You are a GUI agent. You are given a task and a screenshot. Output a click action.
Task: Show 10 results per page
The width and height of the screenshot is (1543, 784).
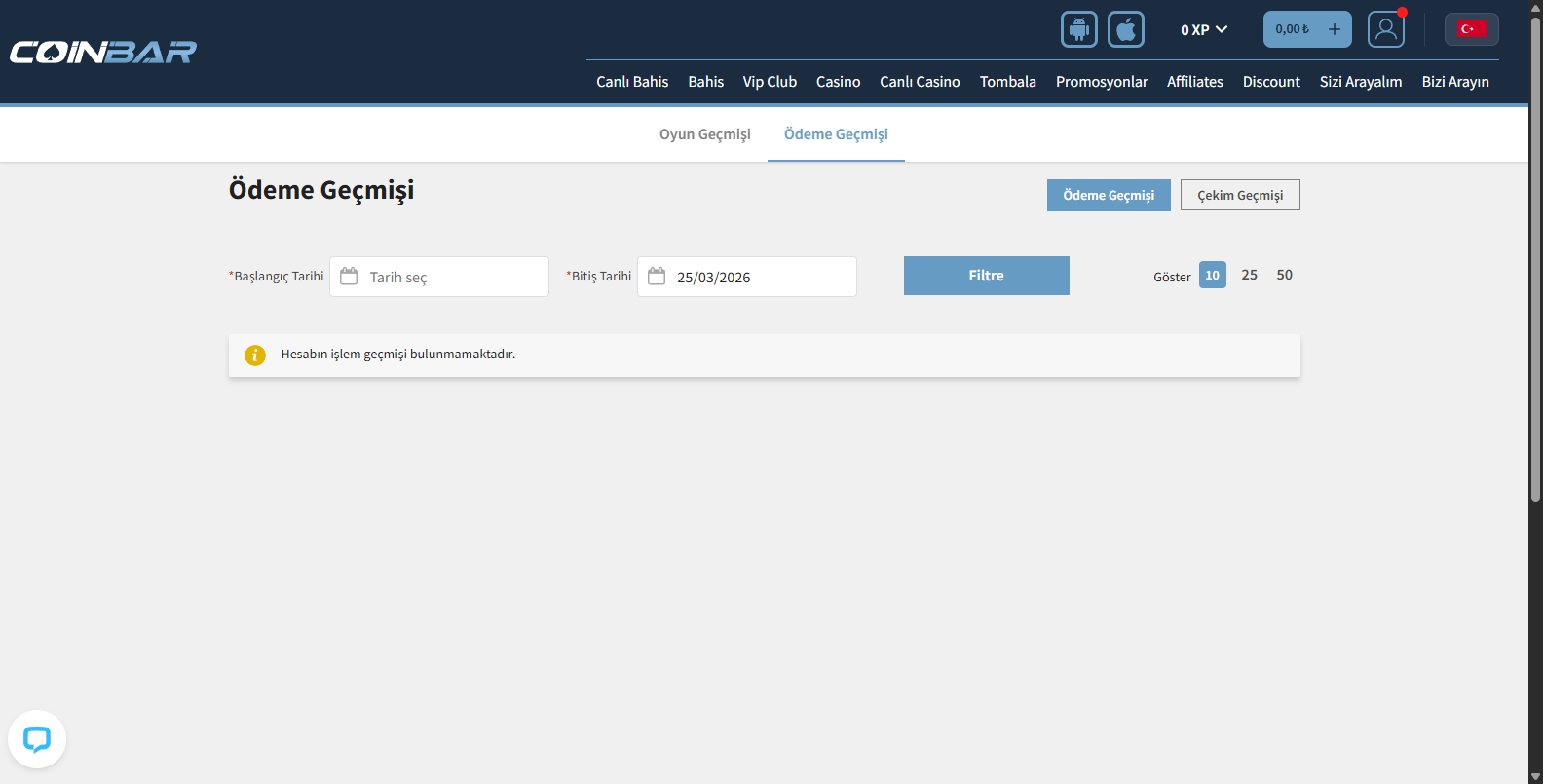[1213, 275]
